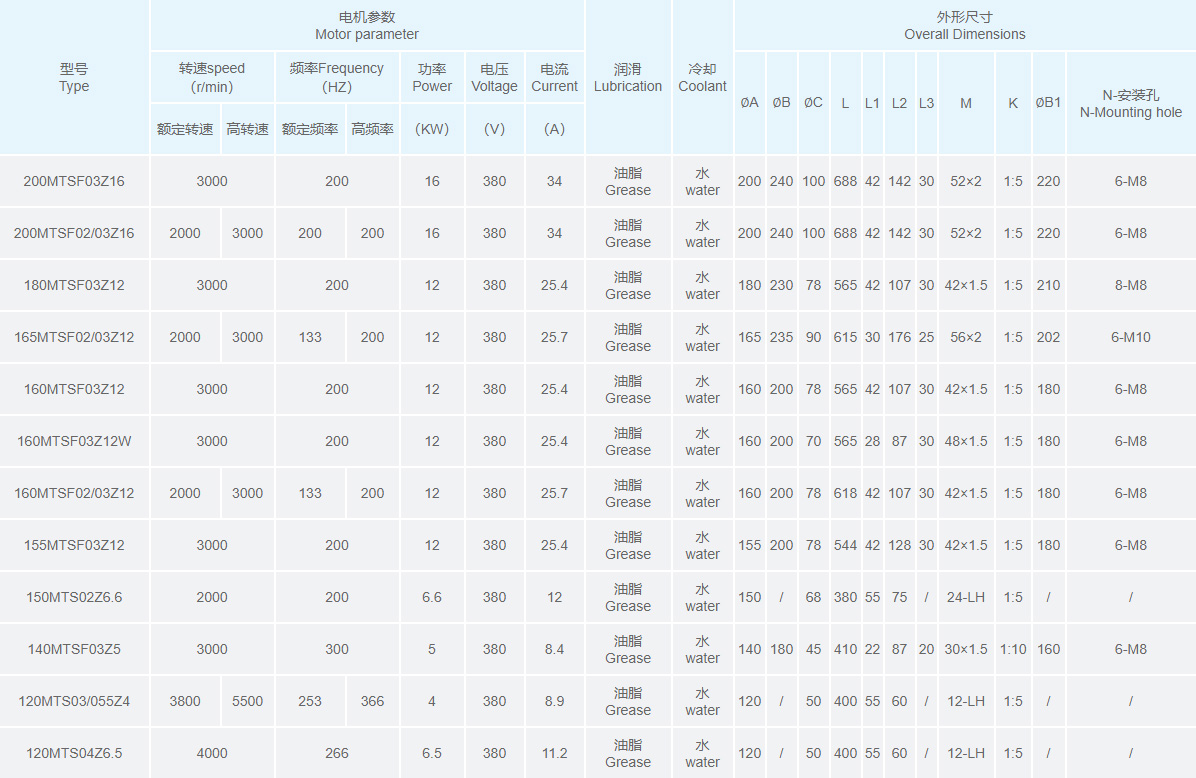1196x778 pixels.
Task: Select the N-Mounting hole column header
Action: (x=1130, y=103)
